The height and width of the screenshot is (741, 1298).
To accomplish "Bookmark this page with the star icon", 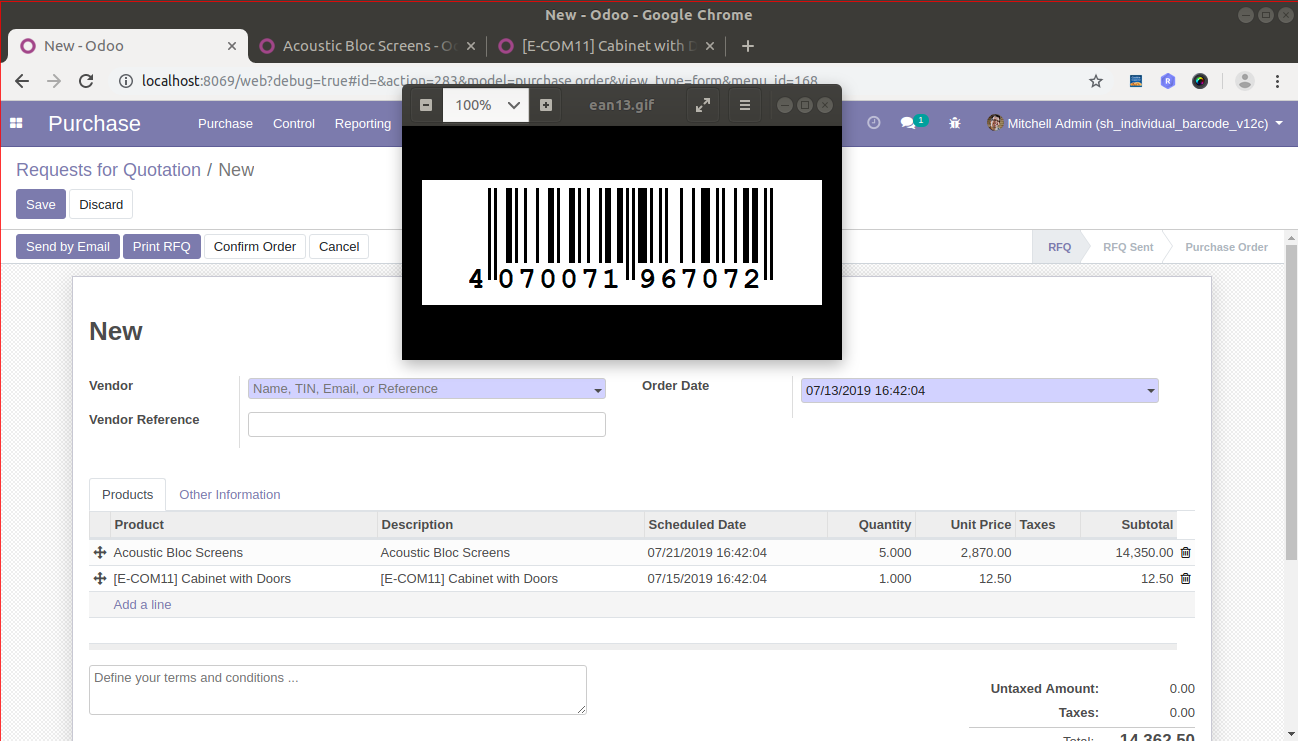I will (x=1096, y=81).
